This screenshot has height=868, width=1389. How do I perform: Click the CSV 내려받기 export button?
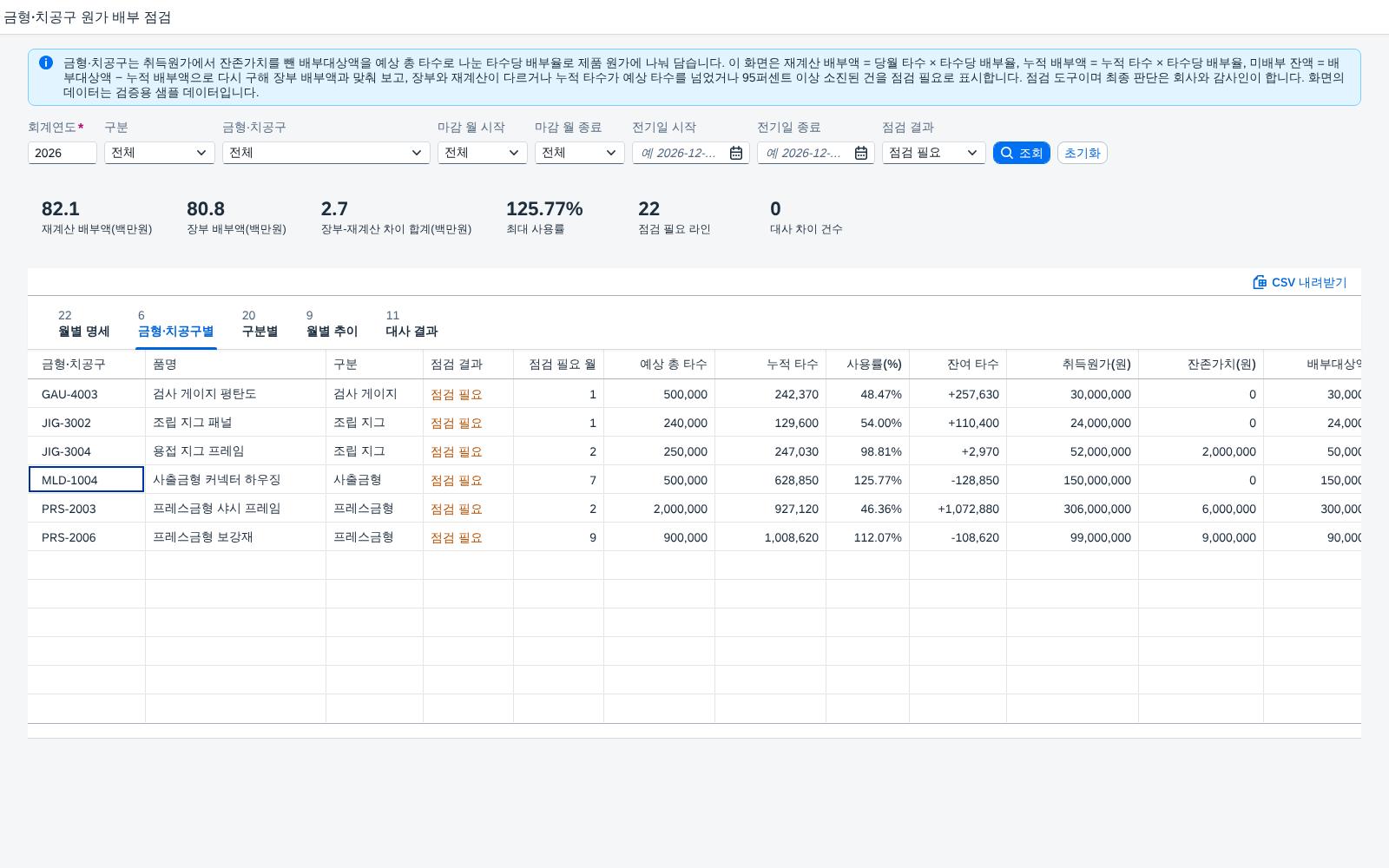[x=1300, y=282]
